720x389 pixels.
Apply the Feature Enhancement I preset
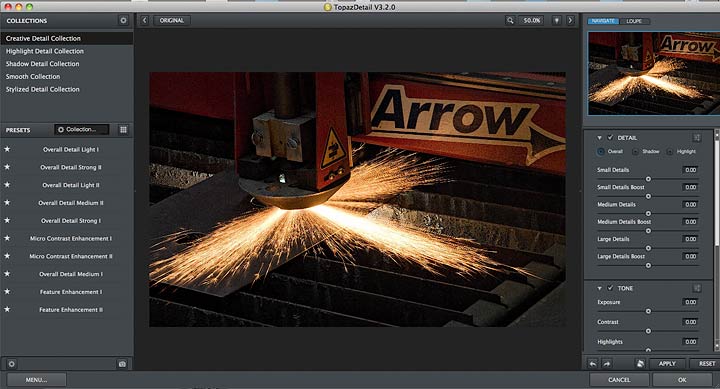coord(70,292)
